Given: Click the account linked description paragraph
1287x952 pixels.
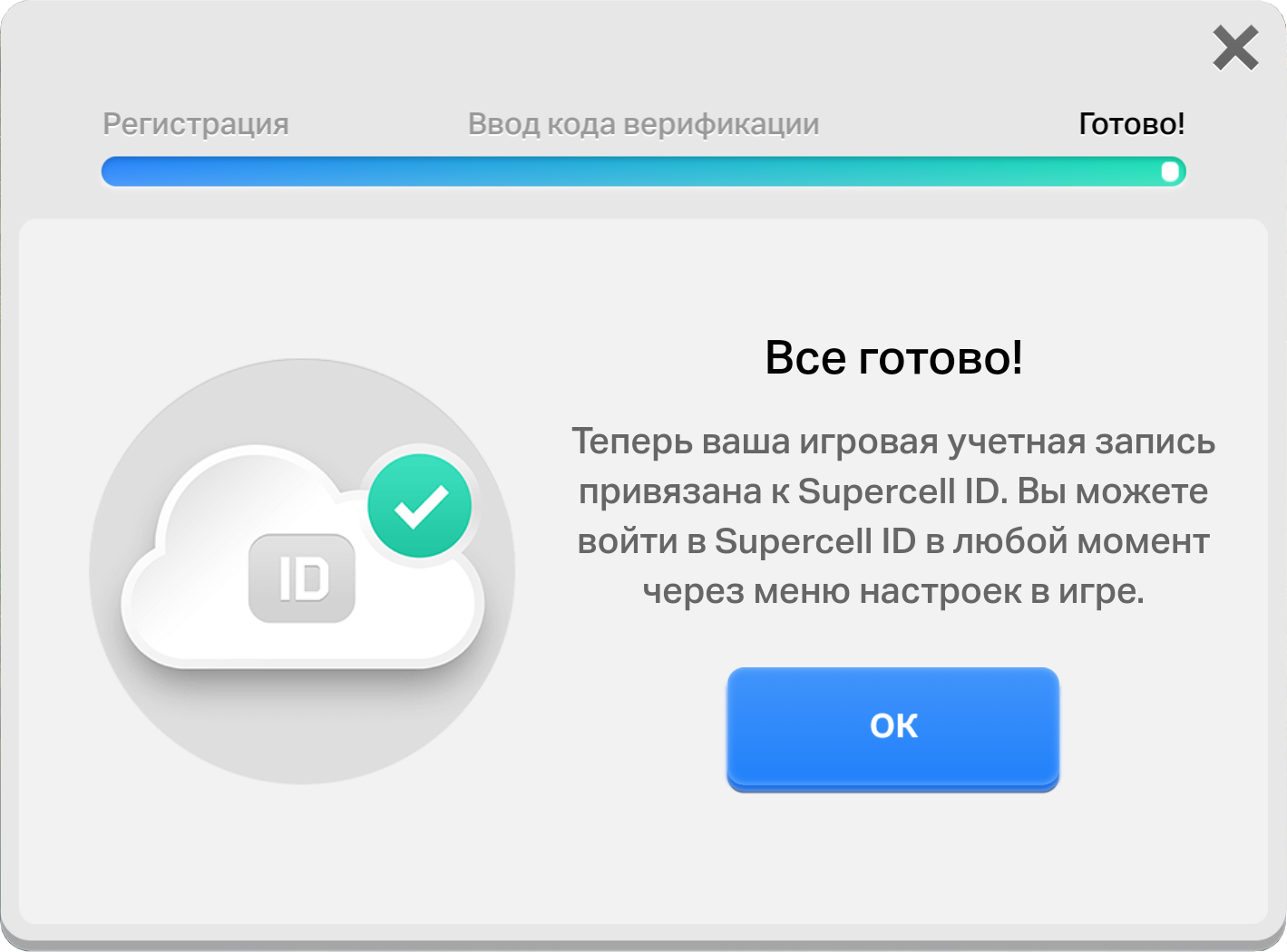Looking at the screenshot, I should coord(893,516).
